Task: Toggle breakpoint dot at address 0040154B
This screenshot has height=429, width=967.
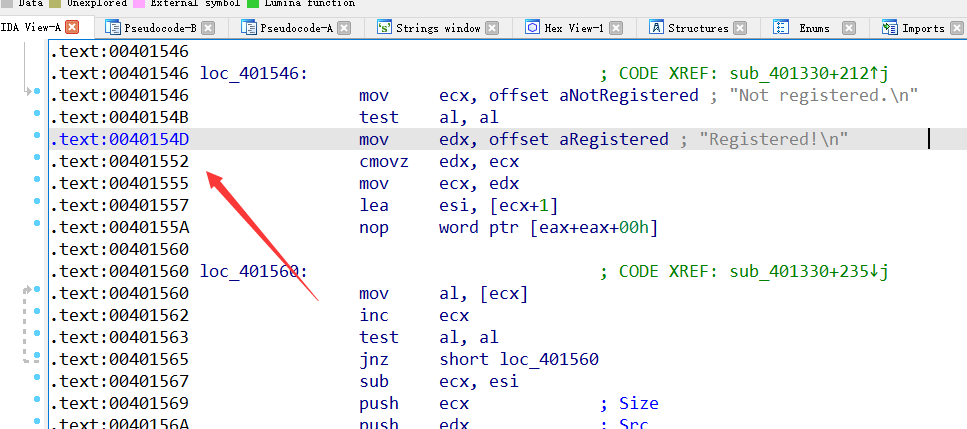Action: [x=37, y=113]
